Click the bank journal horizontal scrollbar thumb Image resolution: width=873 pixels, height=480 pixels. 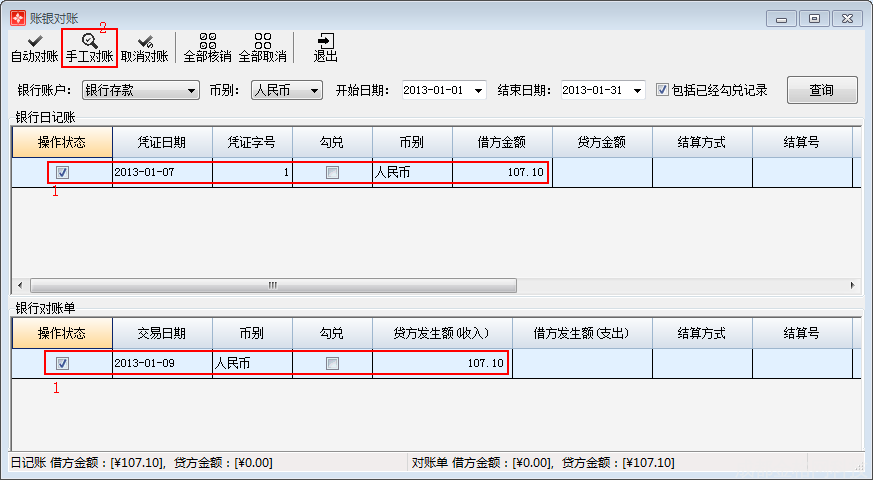[x=270, y=285]
